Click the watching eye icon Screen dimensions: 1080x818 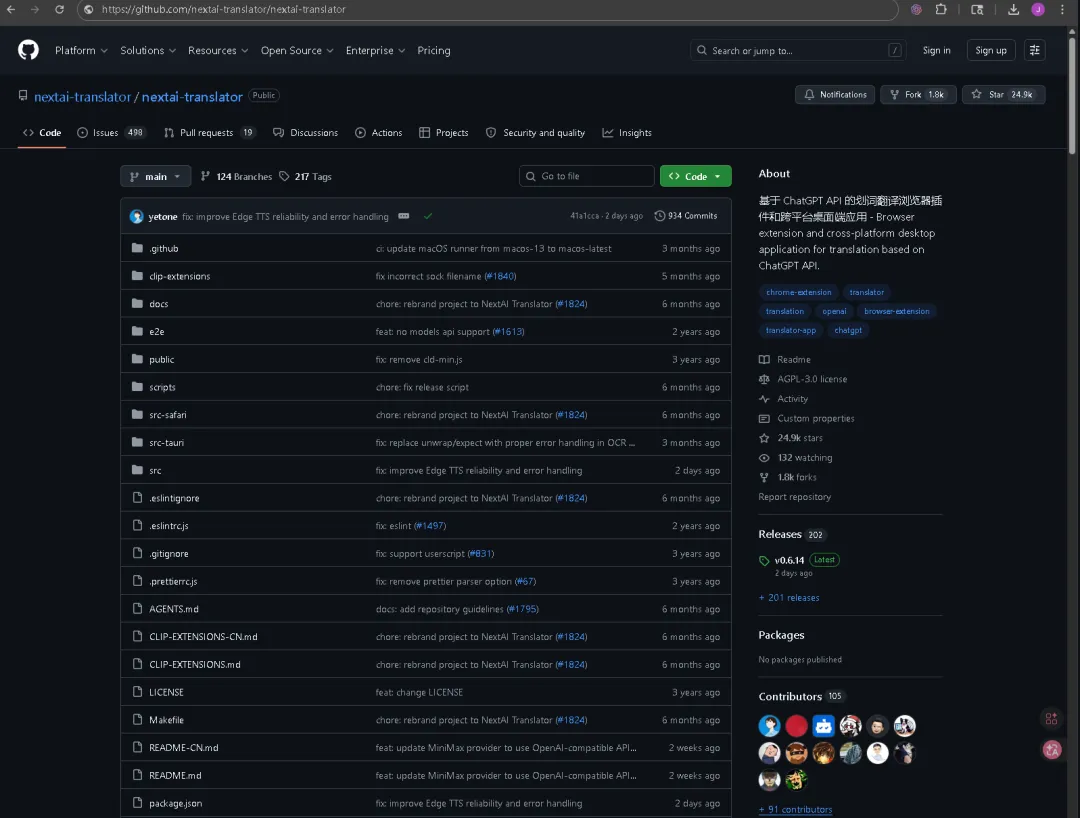click(x=764, y=458)
